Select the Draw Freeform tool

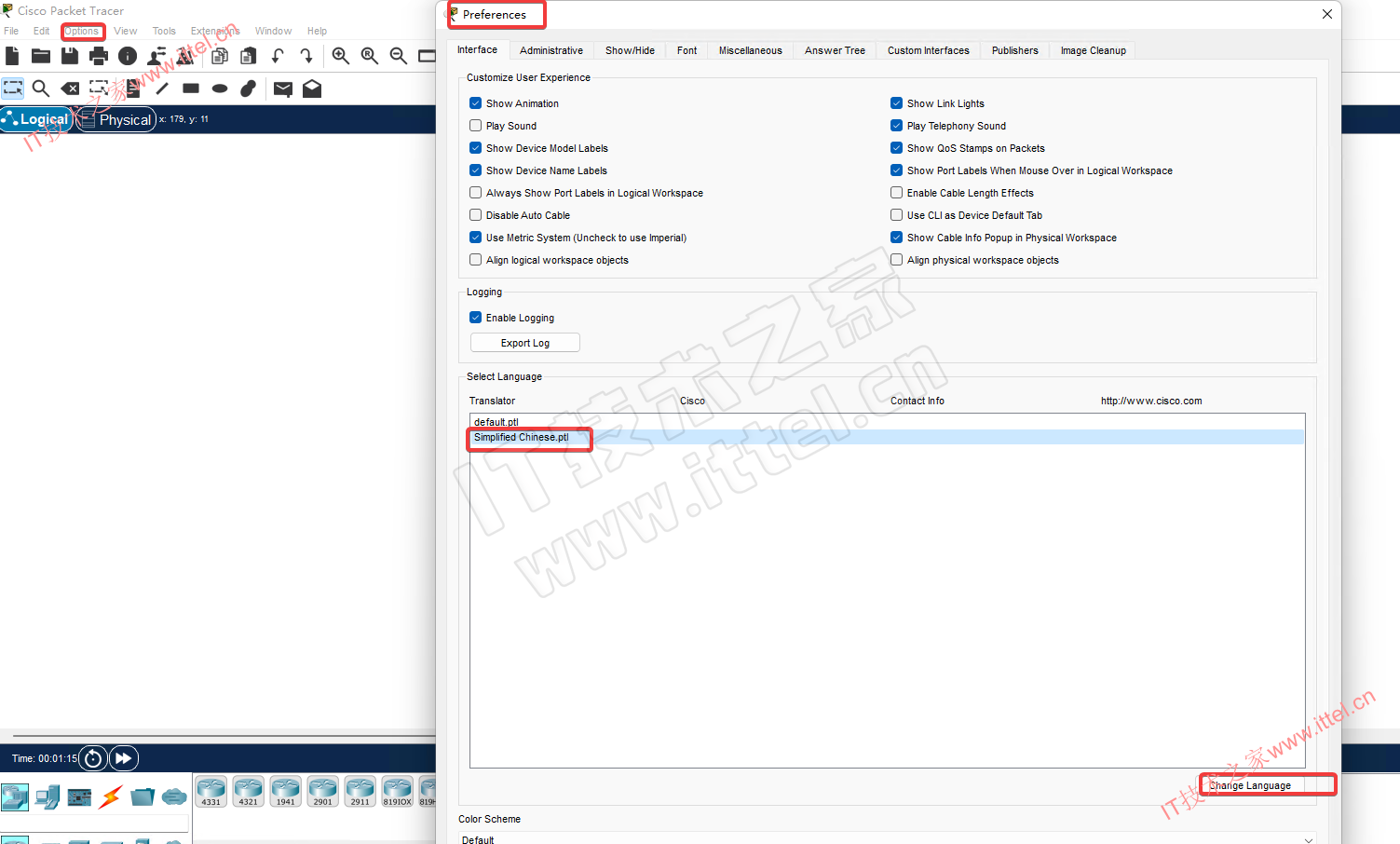point(249,88)
